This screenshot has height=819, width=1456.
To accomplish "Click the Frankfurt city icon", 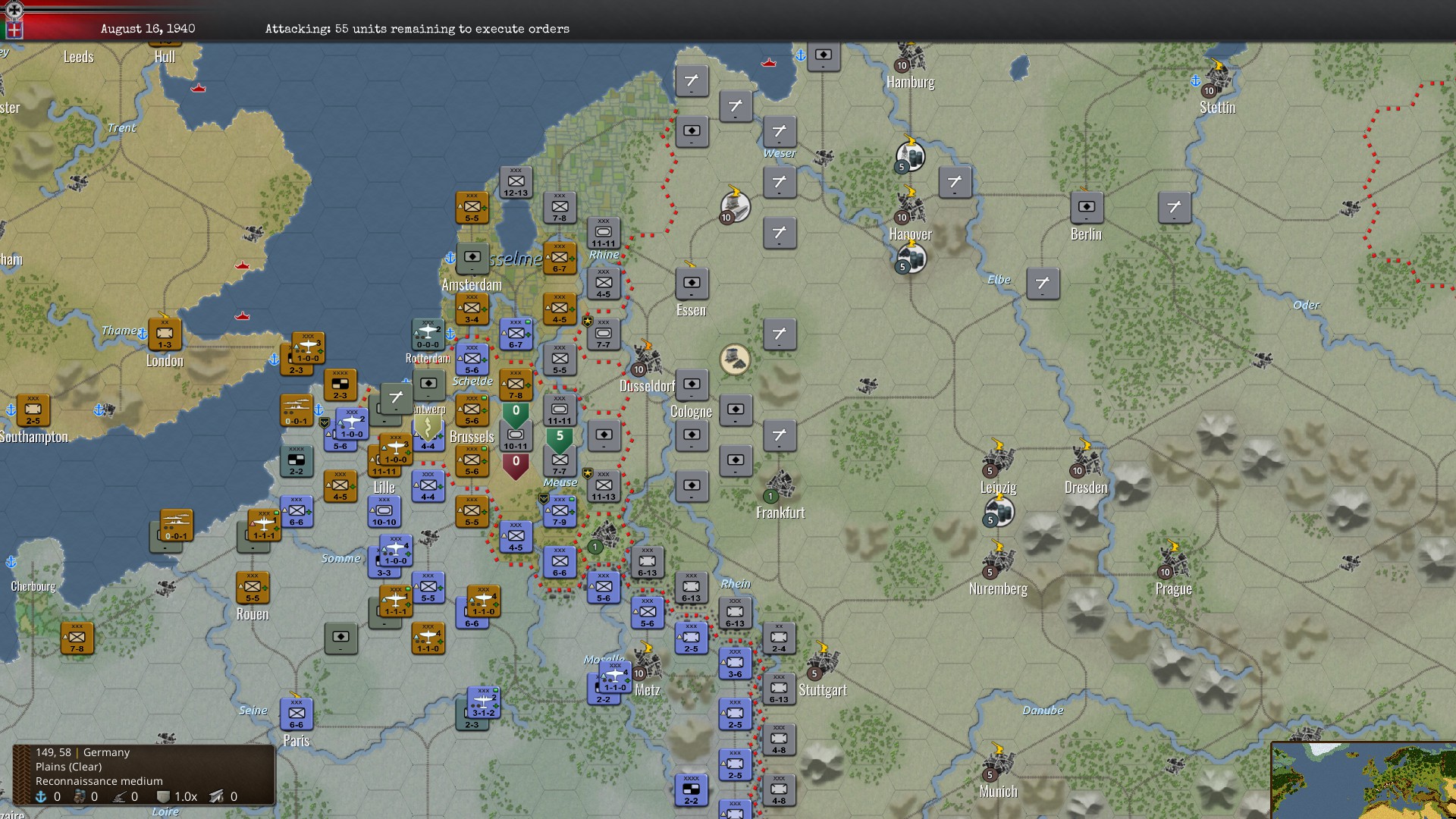I will [x=780, y=486].
